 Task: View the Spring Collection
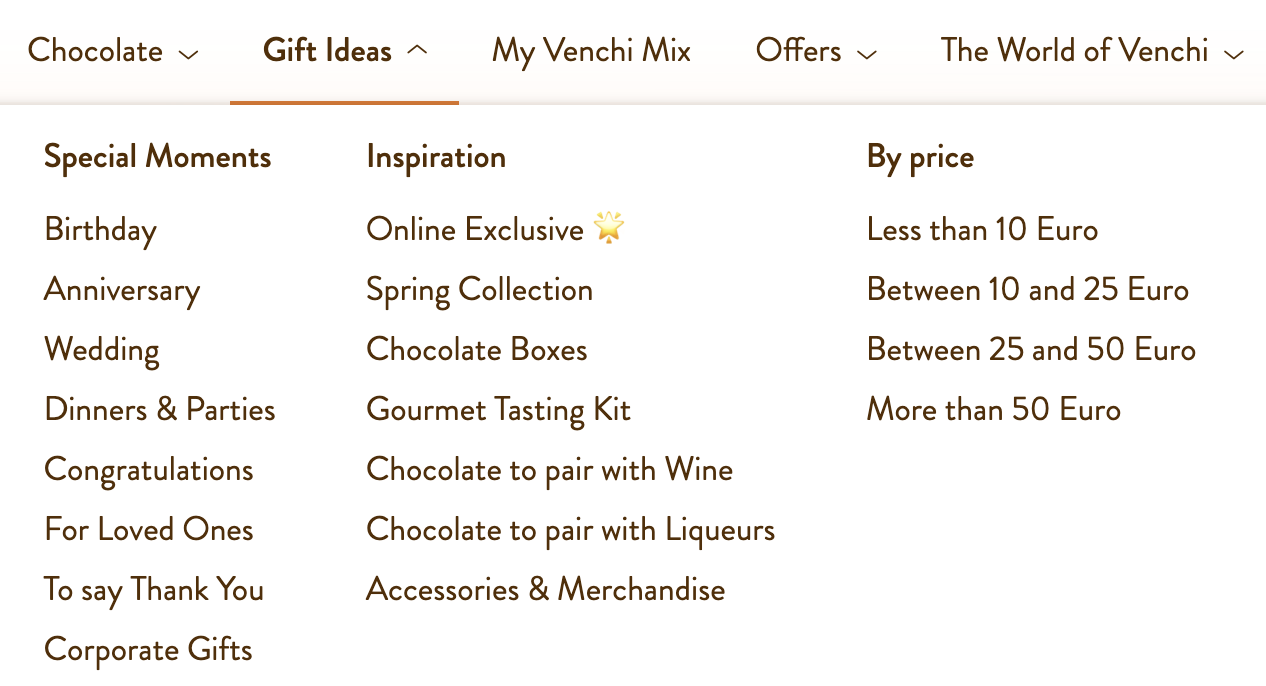tap(480, 290)
